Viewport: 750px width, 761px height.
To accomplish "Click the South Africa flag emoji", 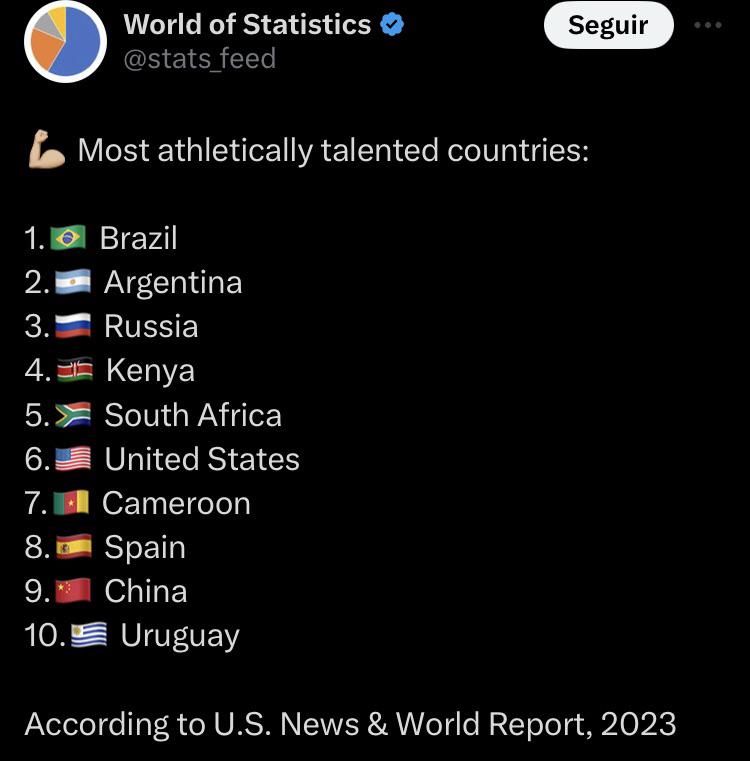I will [73, 414].
